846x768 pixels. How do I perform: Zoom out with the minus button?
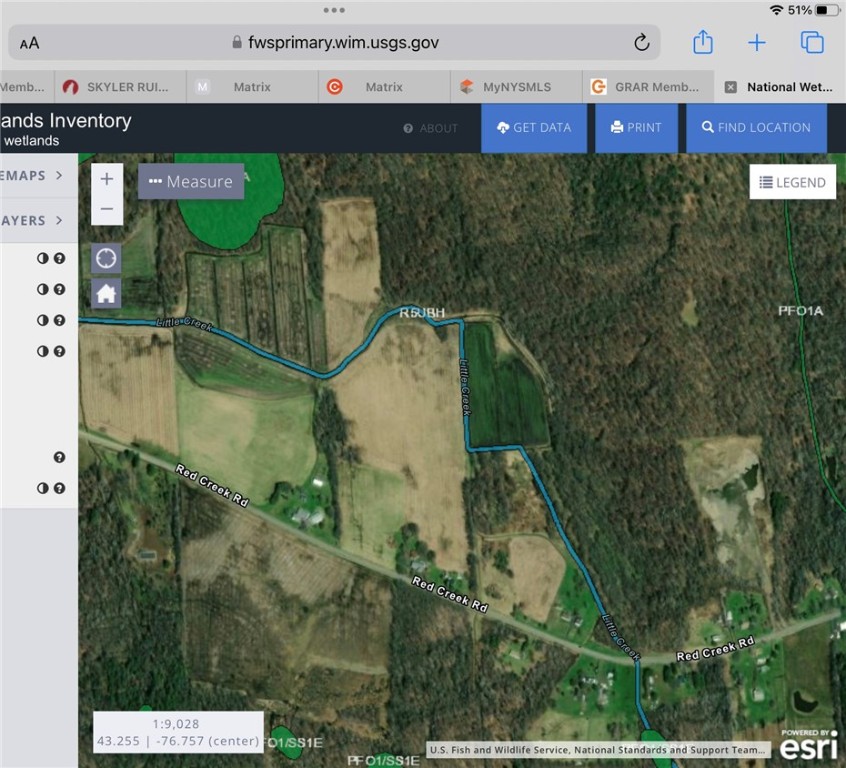pos(107,210)
